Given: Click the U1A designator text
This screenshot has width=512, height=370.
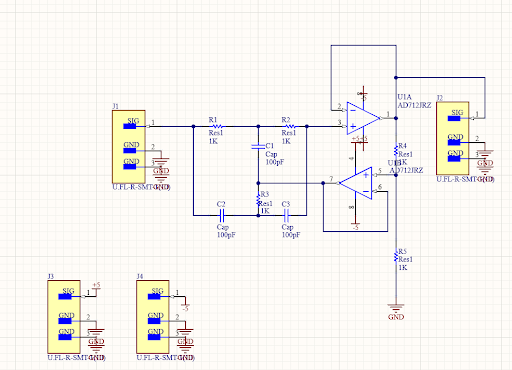Looking at the screenshot, I should point(404,97).
